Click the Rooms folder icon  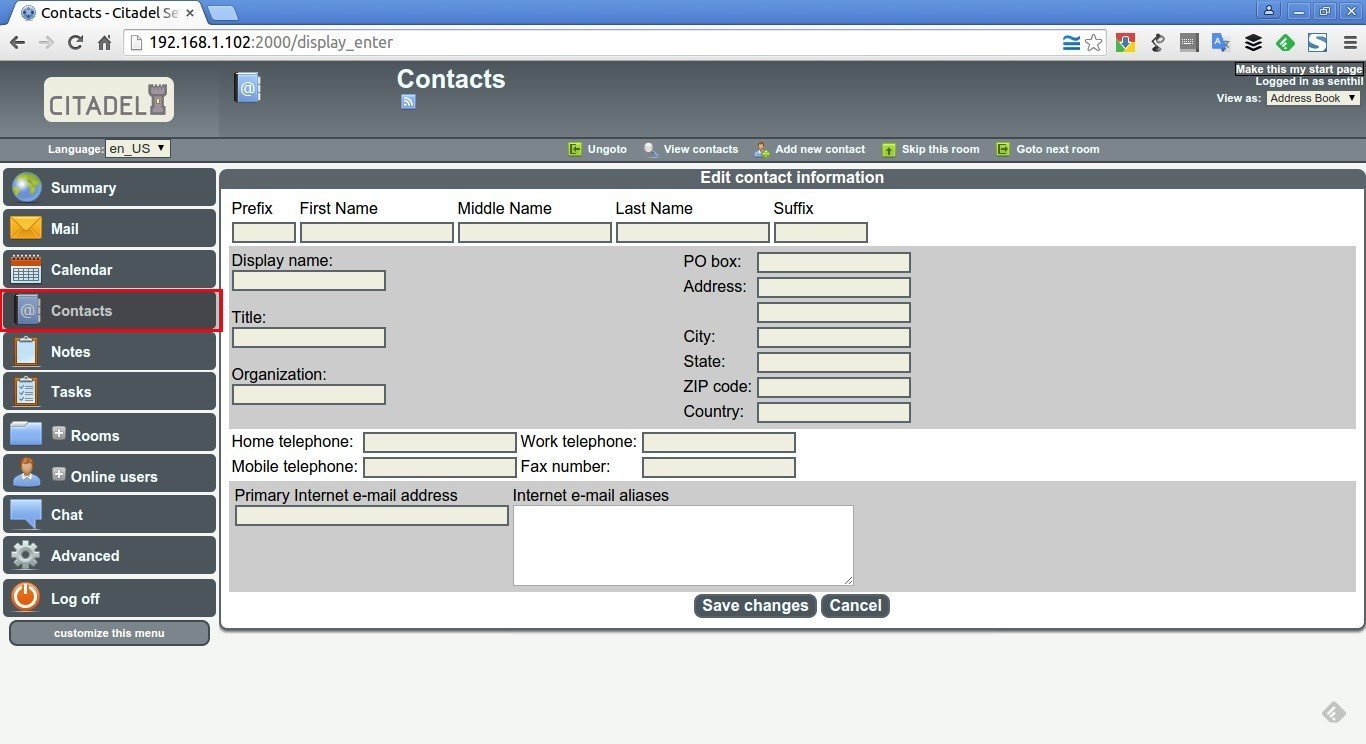pyautogui.click(x=26, y=433)
